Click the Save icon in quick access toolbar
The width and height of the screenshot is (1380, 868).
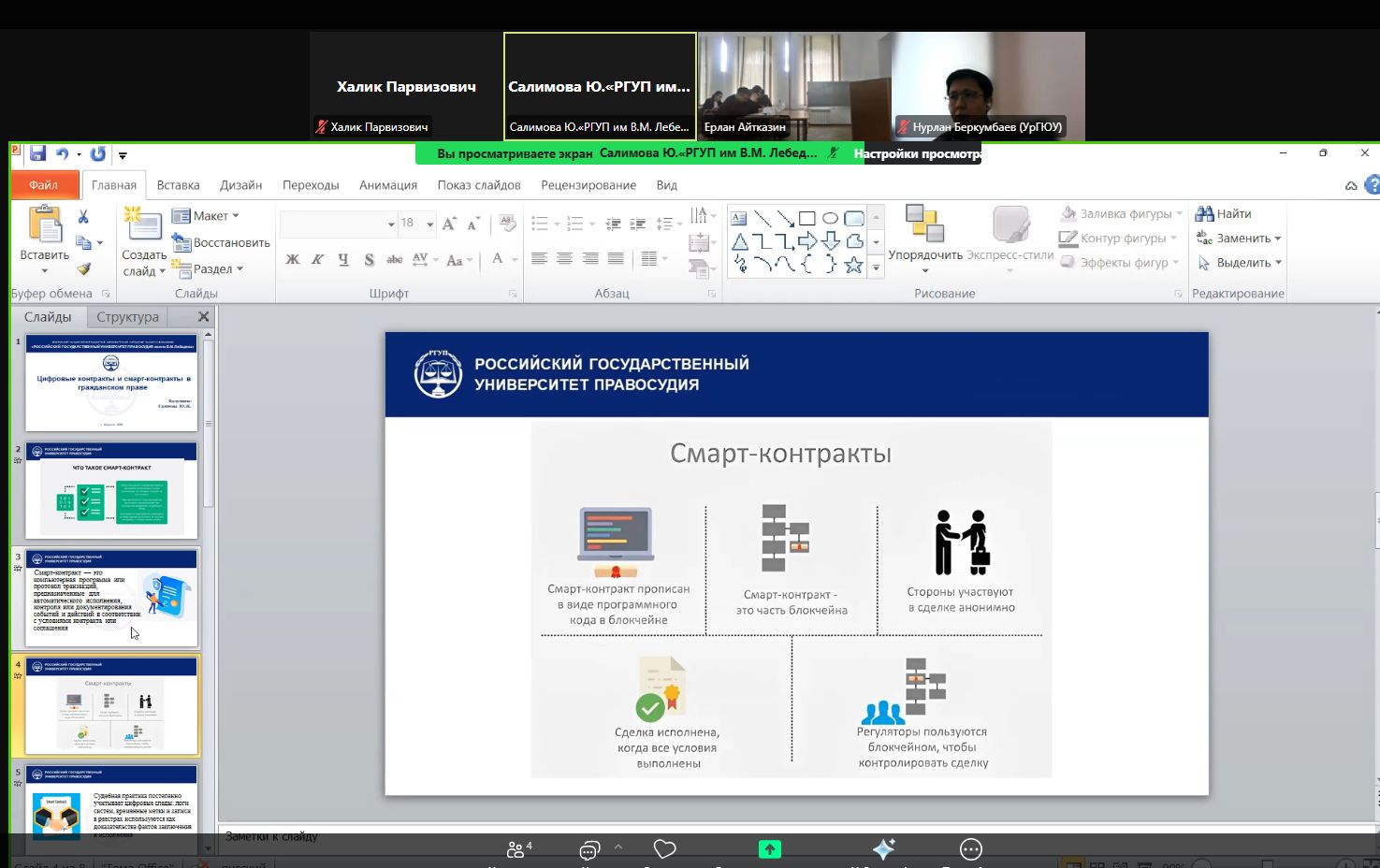[37, 154]
